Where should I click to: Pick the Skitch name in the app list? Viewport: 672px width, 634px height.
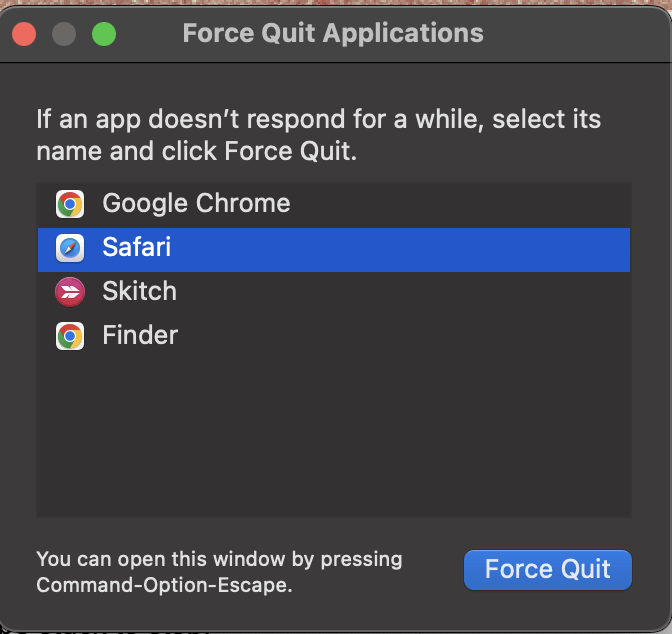click(x=140, y=291)
